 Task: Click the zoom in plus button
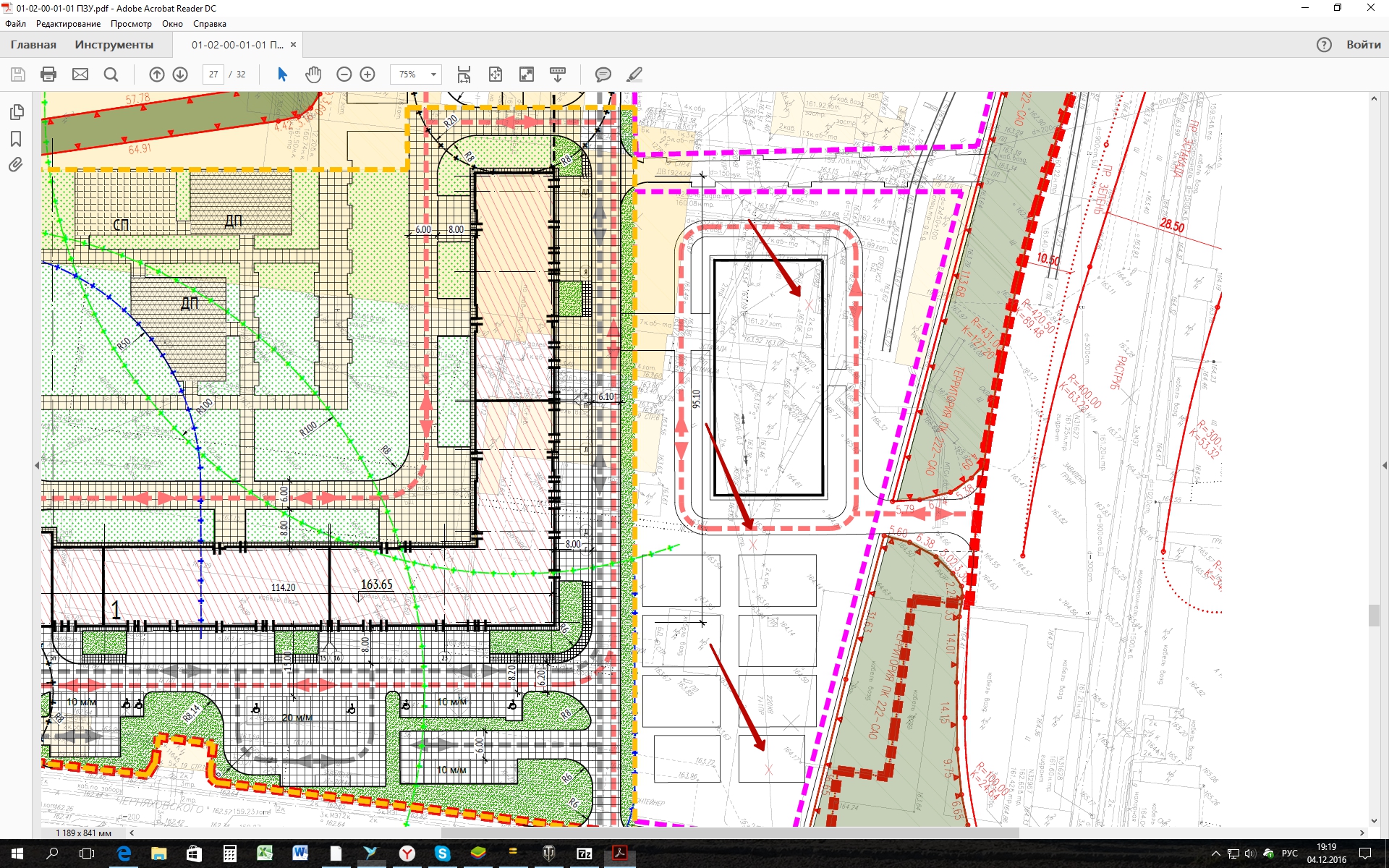pos(368,75)
